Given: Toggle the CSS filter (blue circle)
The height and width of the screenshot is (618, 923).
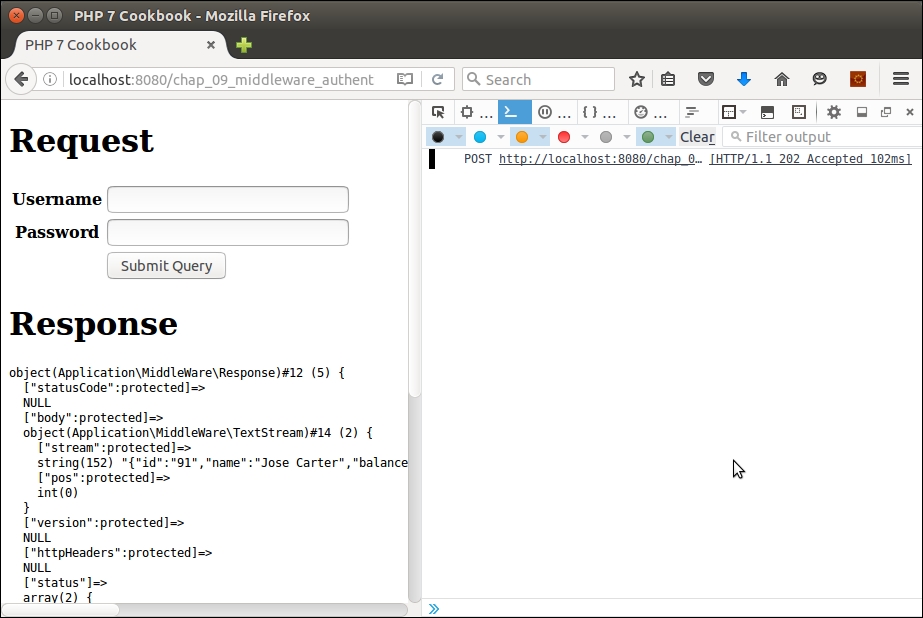Looking at the screenshot, I should point(480,137).
